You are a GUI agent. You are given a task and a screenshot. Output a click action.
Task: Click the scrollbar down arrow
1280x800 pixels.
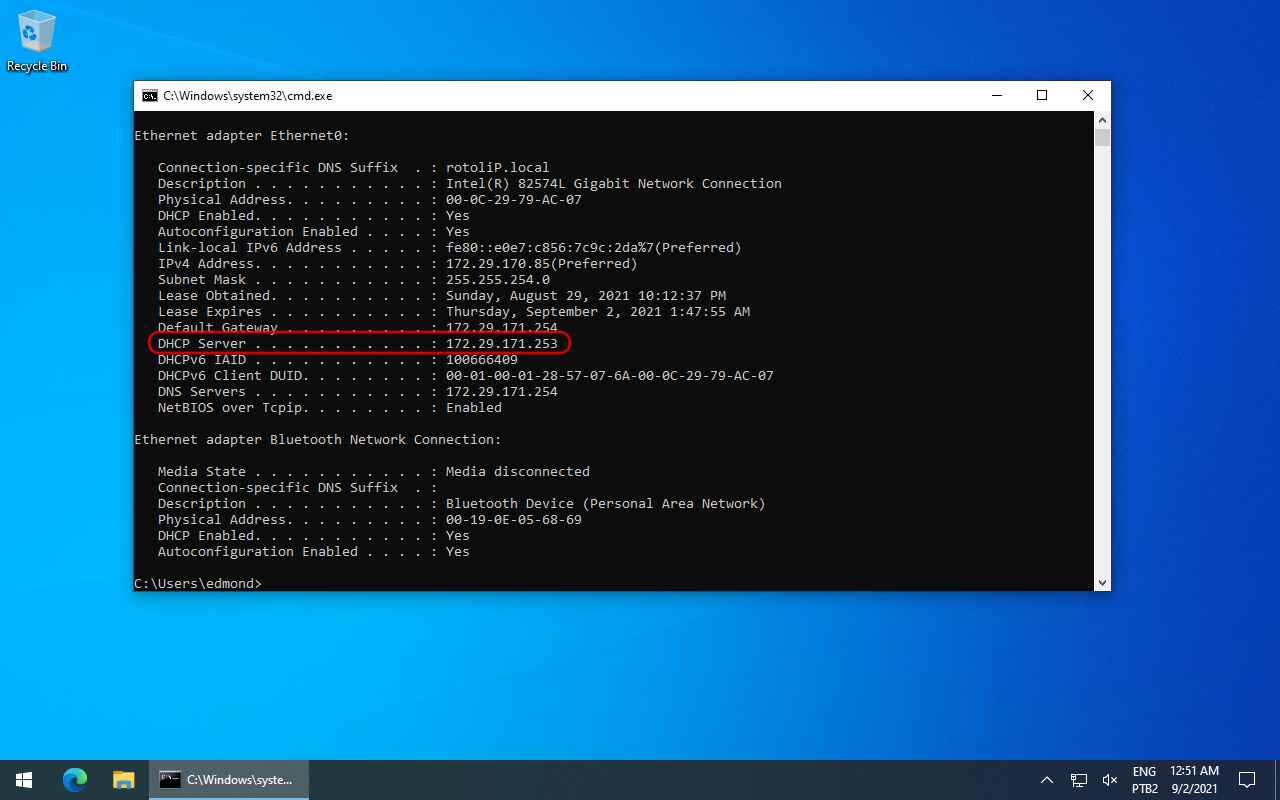[1102, 582]
